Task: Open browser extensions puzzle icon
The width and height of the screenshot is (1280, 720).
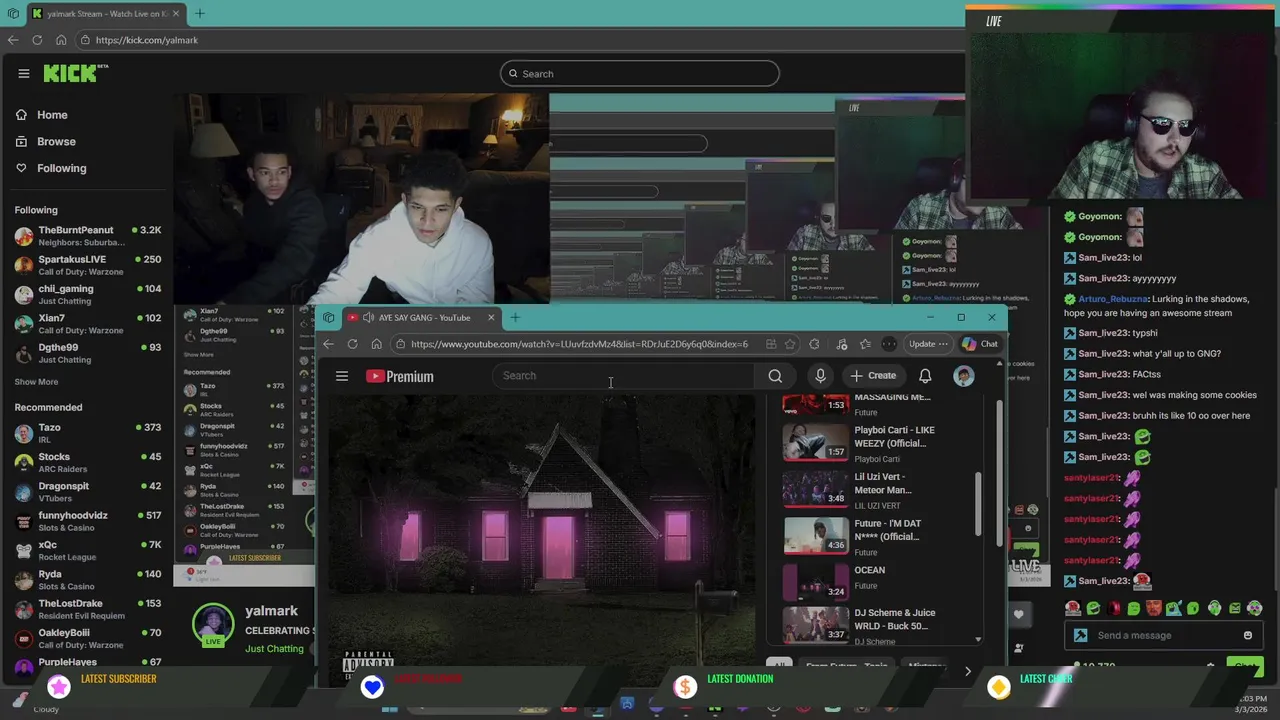Action: pos(814,344)
